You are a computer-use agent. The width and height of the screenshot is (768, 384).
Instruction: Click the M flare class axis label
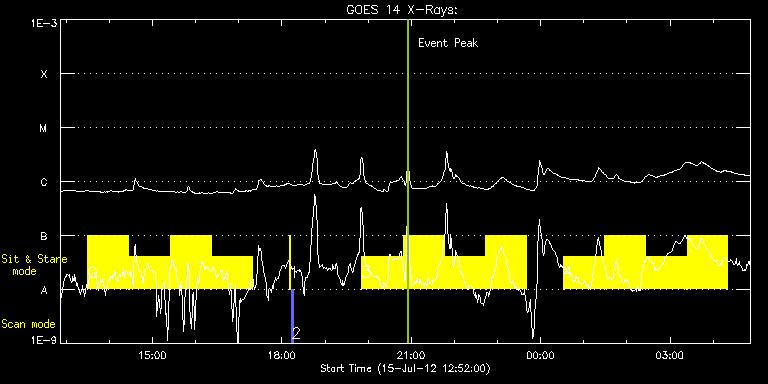pos(44,128)
